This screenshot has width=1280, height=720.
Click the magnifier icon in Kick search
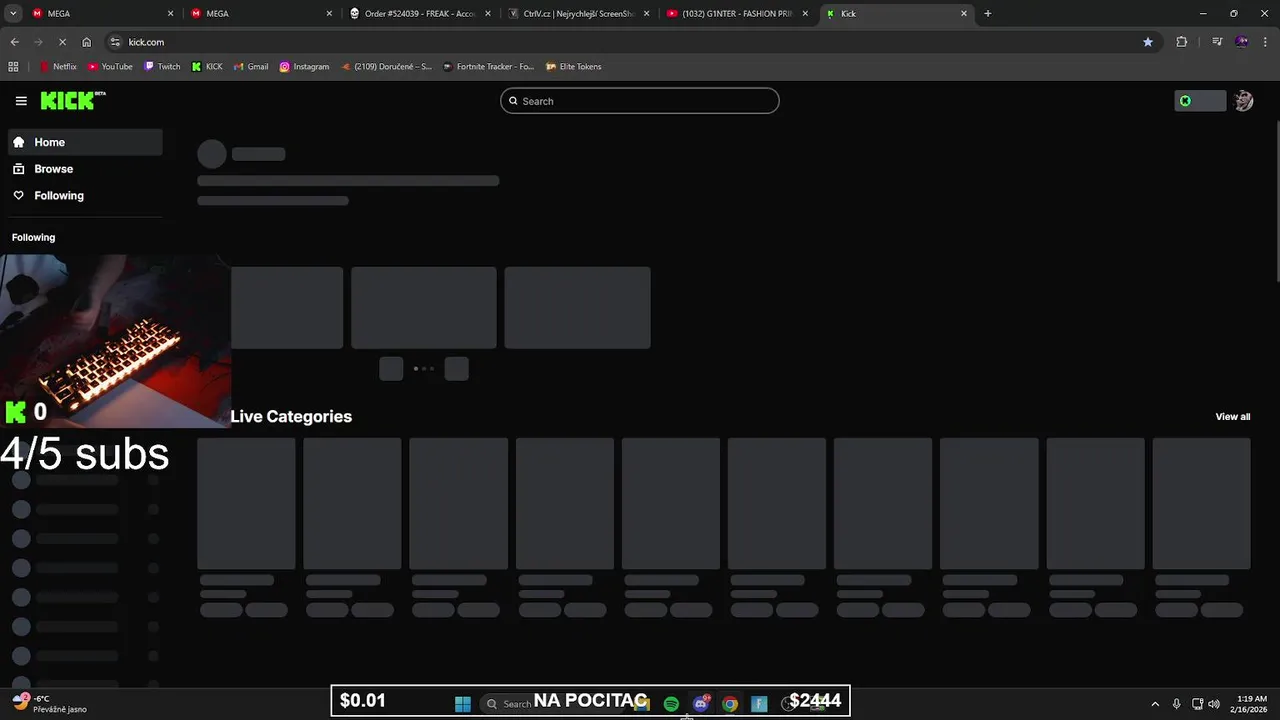tap(514, 101)
